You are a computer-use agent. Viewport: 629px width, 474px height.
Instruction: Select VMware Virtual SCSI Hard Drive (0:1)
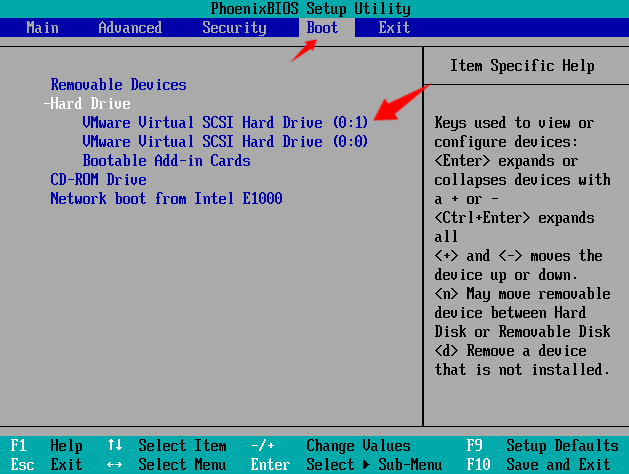225,122
